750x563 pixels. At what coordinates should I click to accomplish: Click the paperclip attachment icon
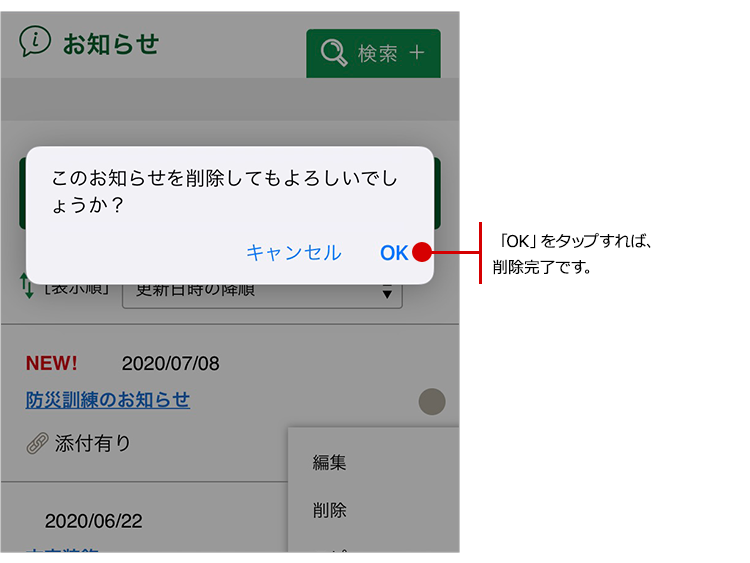click(x=37, y=443)
